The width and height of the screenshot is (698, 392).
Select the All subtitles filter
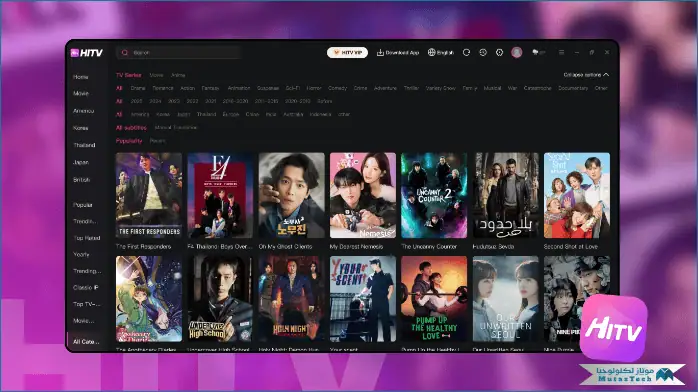click(x=131, y=128)
